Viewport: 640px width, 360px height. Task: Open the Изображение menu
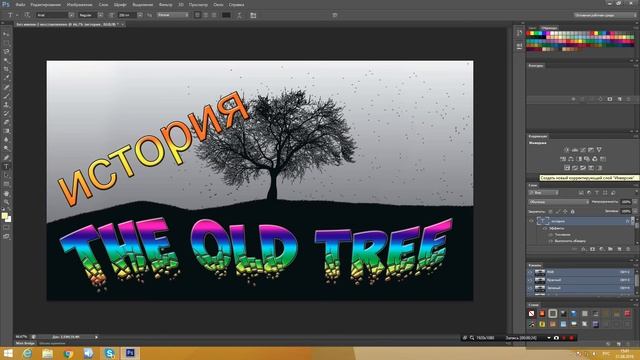click(79, 4)
